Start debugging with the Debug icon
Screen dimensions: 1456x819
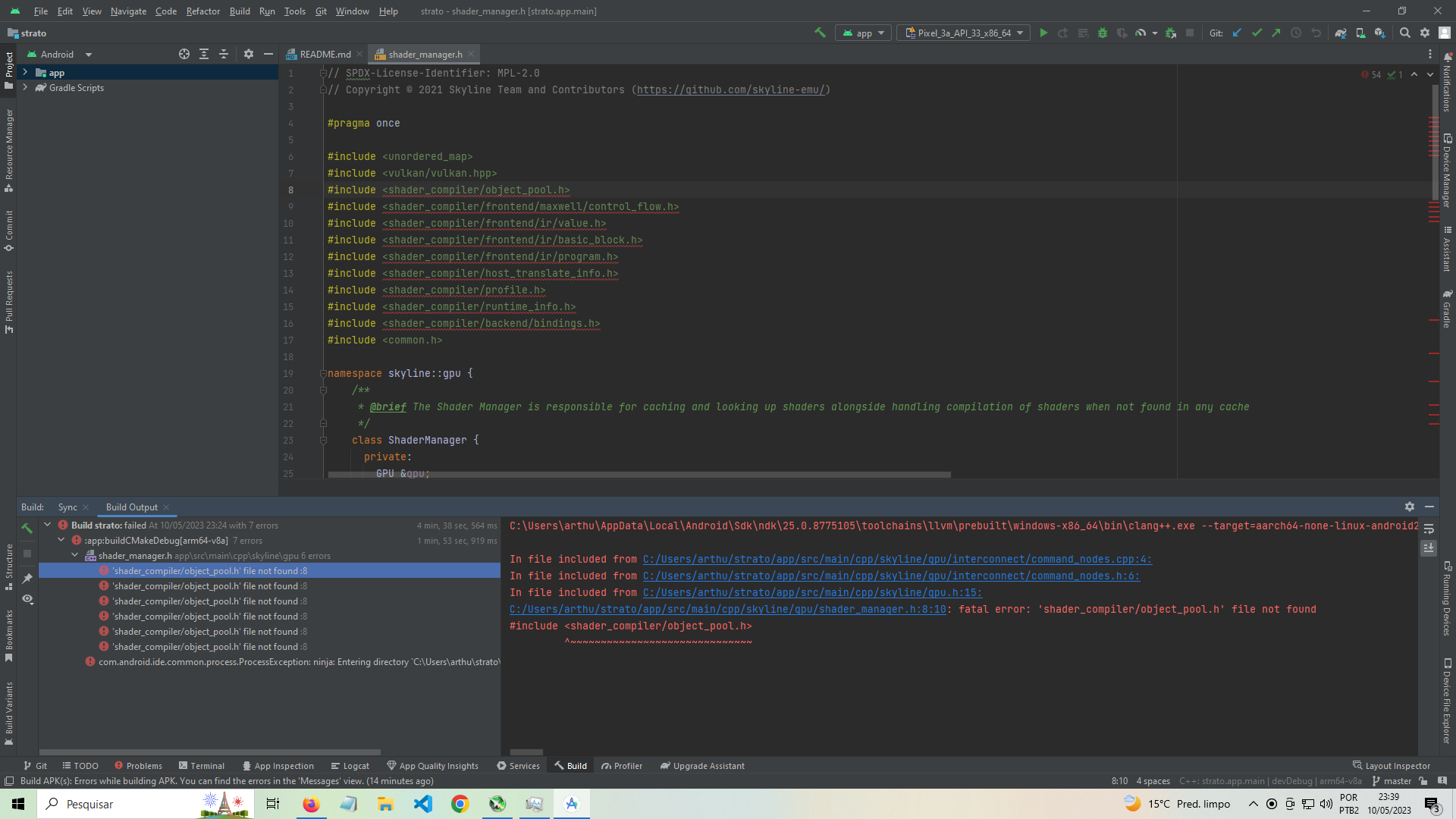click(1102, 33)
